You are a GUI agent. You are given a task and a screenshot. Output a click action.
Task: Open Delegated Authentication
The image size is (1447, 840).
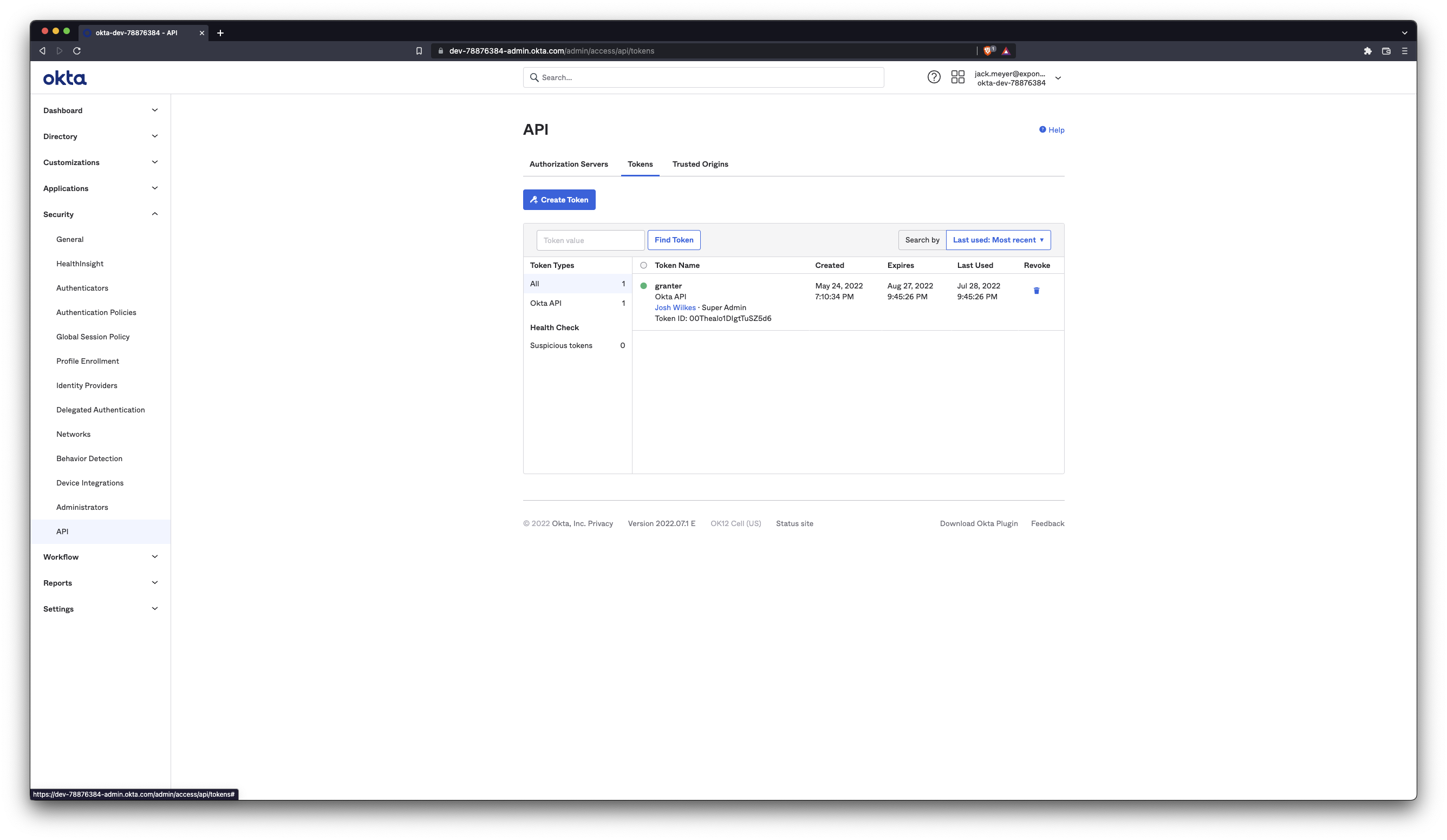pos(101,410)
